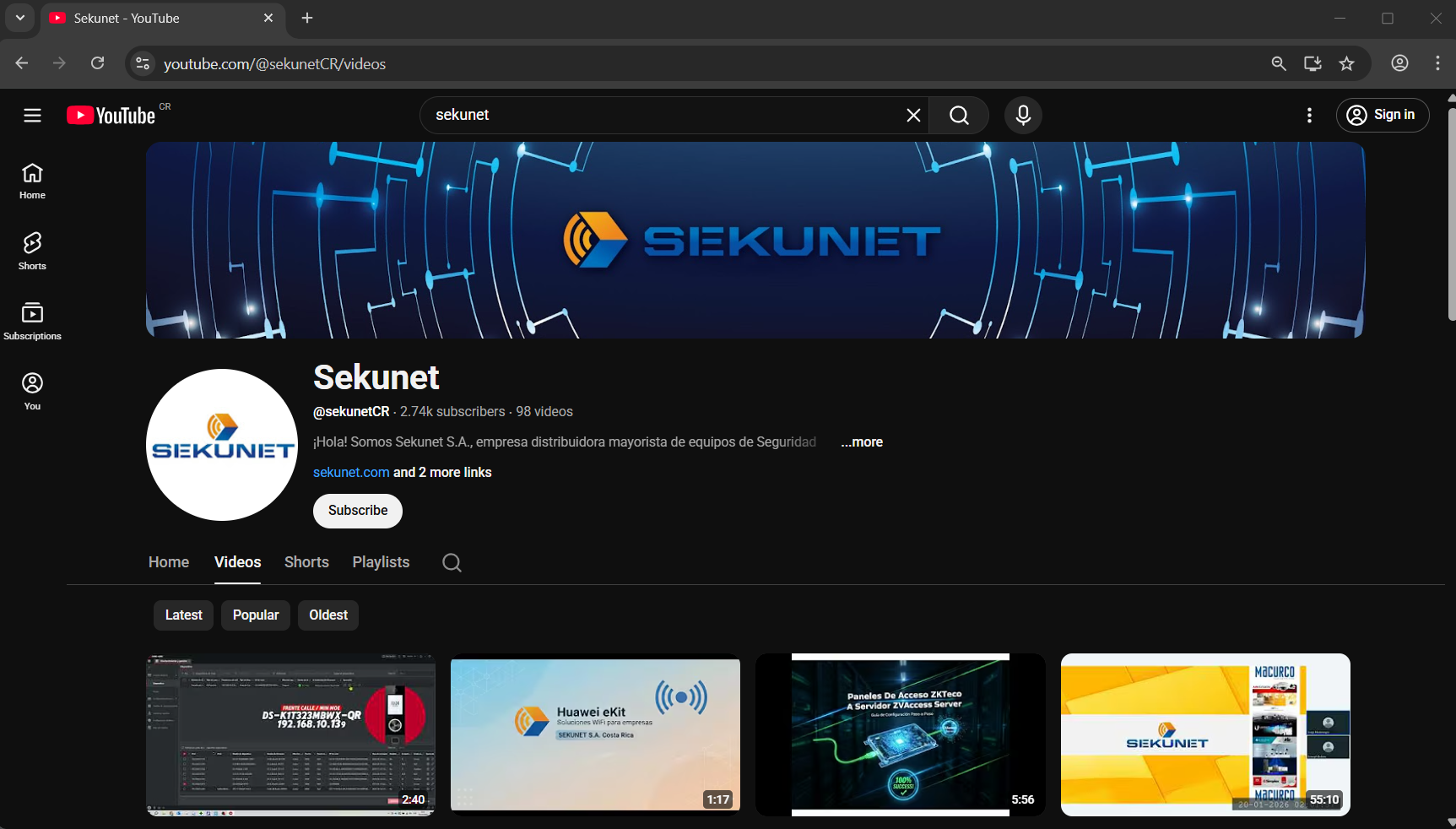Switch to the channel Shorts tab
This screenshot has height=829, width=1456.
[x=306, y=562]
